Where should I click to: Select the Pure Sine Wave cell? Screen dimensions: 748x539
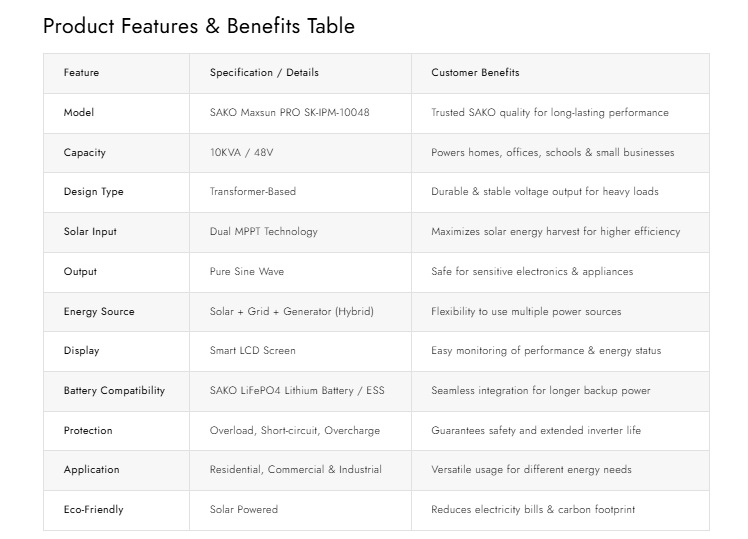click(246, 272)
